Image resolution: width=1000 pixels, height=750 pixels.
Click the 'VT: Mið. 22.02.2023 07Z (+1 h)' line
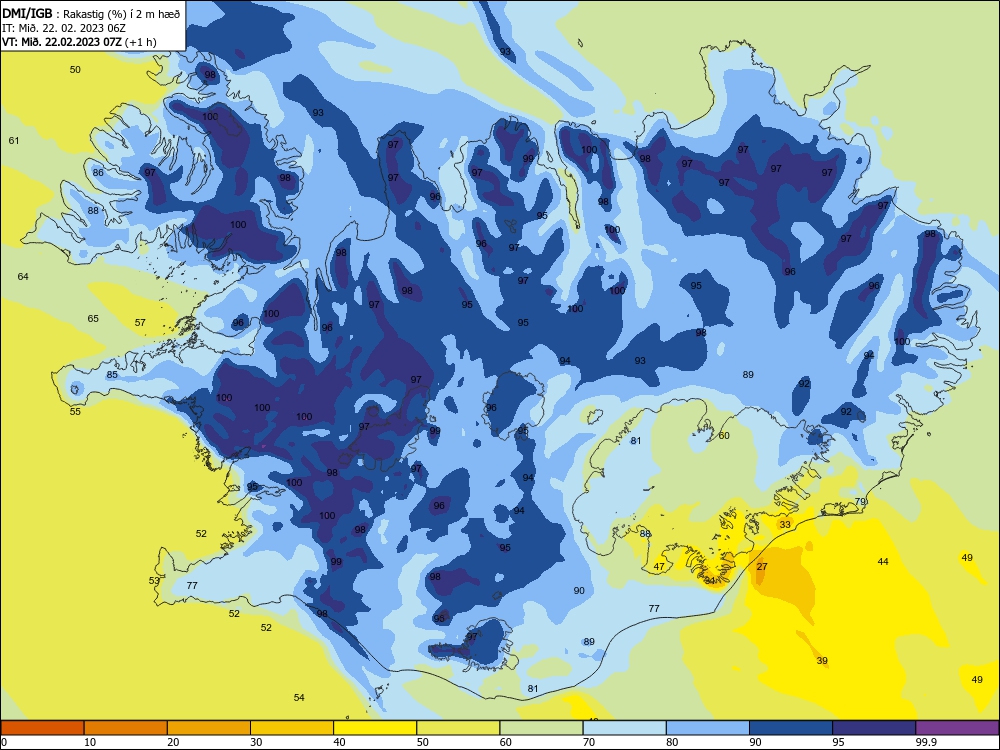click(79, 42)
